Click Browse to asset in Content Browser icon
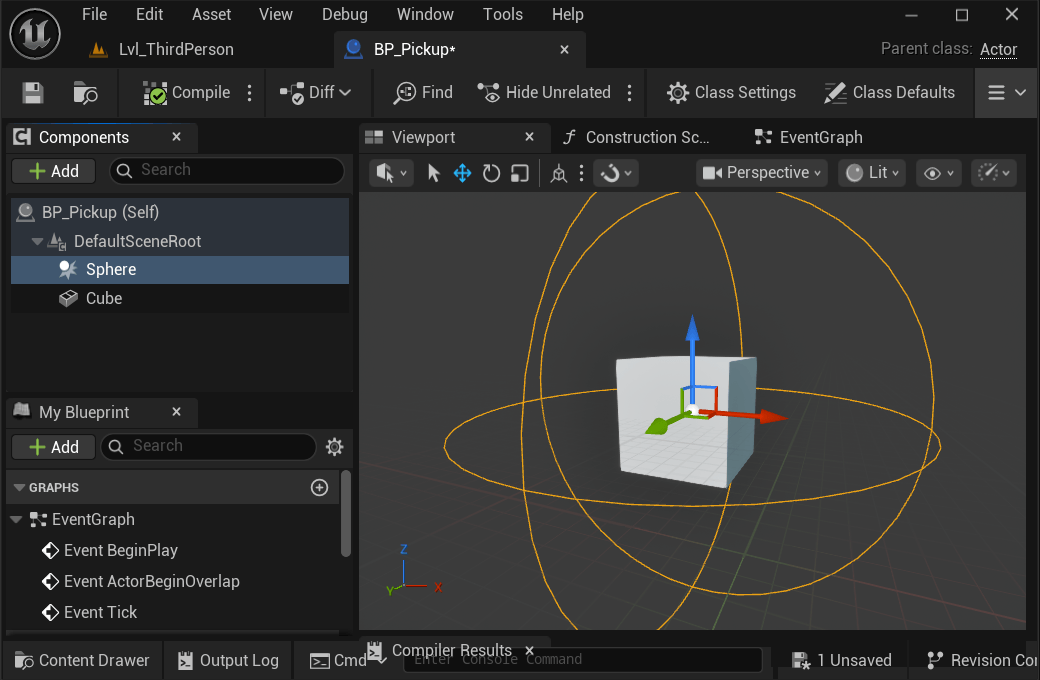The width and height of the screenshot is (1040, 680). point(86,93)
